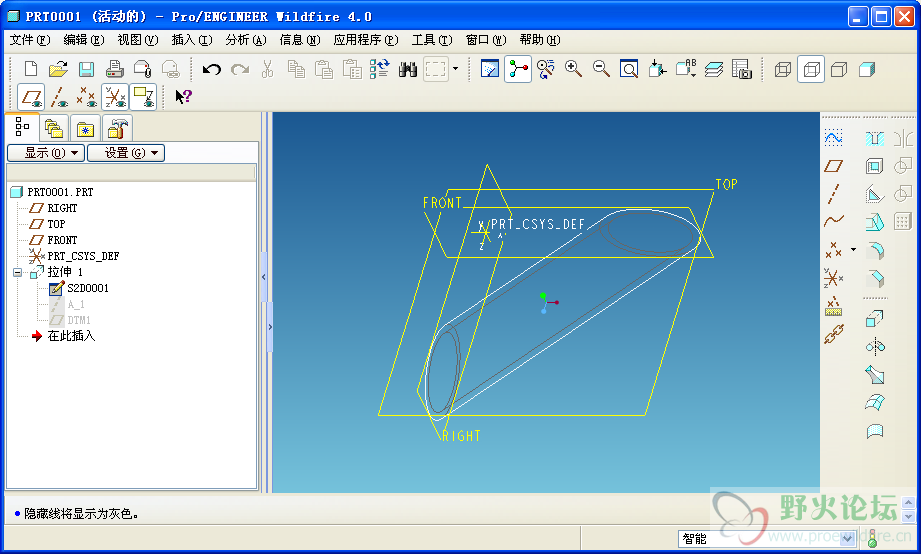Toggle the spin center display
The width and height of the screenshot is (921, 554).
coord(517,69)
